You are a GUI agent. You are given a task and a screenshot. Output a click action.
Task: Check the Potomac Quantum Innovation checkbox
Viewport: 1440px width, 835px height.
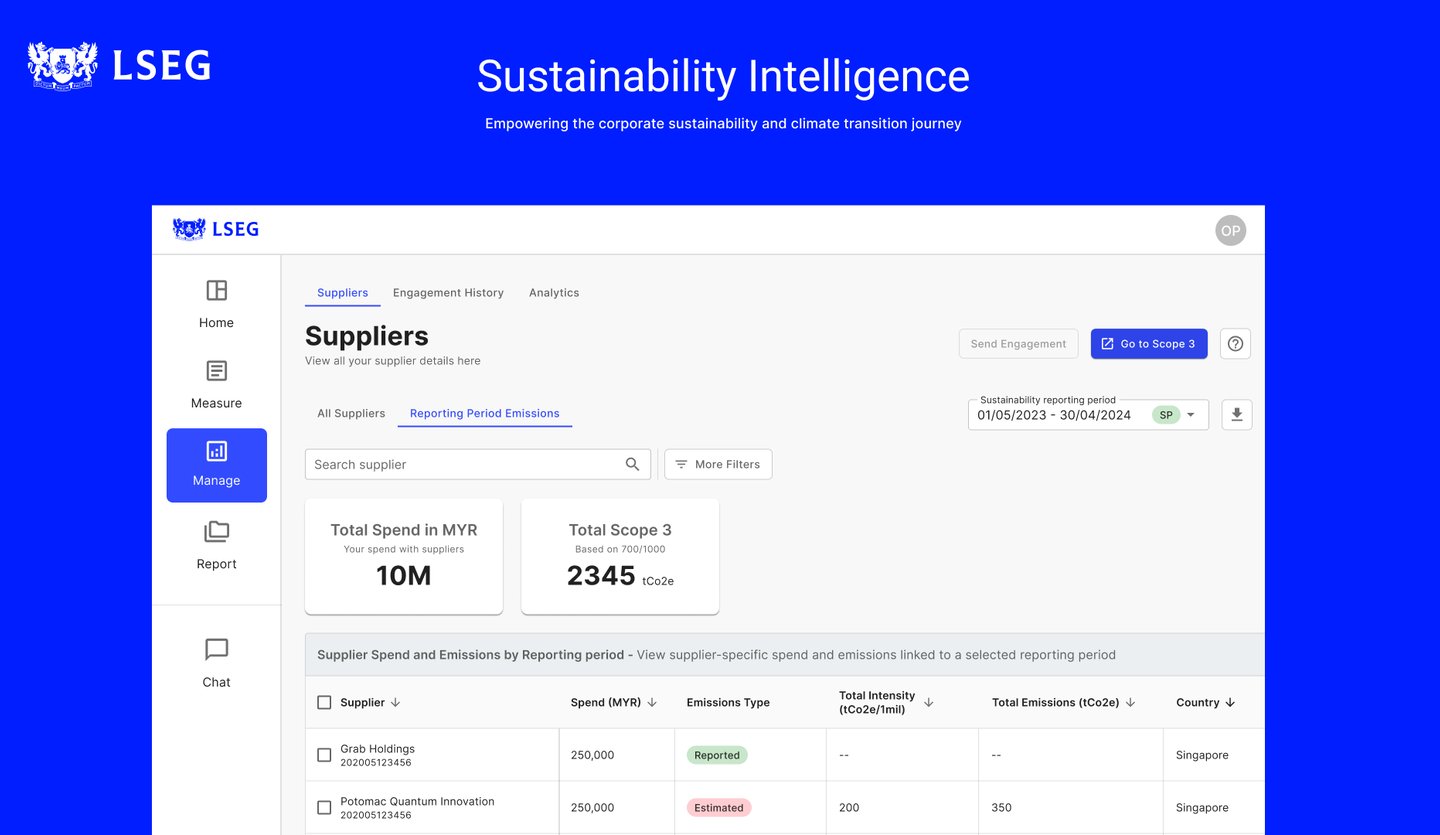(x=324, y=807)
